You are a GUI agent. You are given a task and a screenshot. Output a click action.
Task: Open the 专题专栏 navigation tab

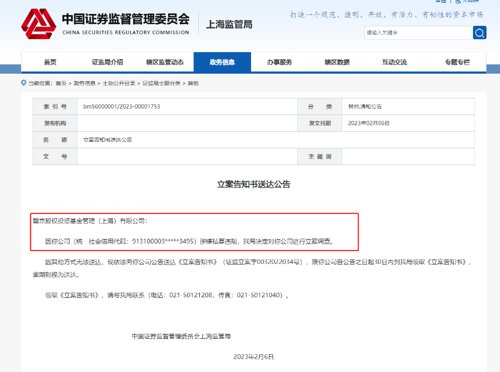click(x=457, y=62)
